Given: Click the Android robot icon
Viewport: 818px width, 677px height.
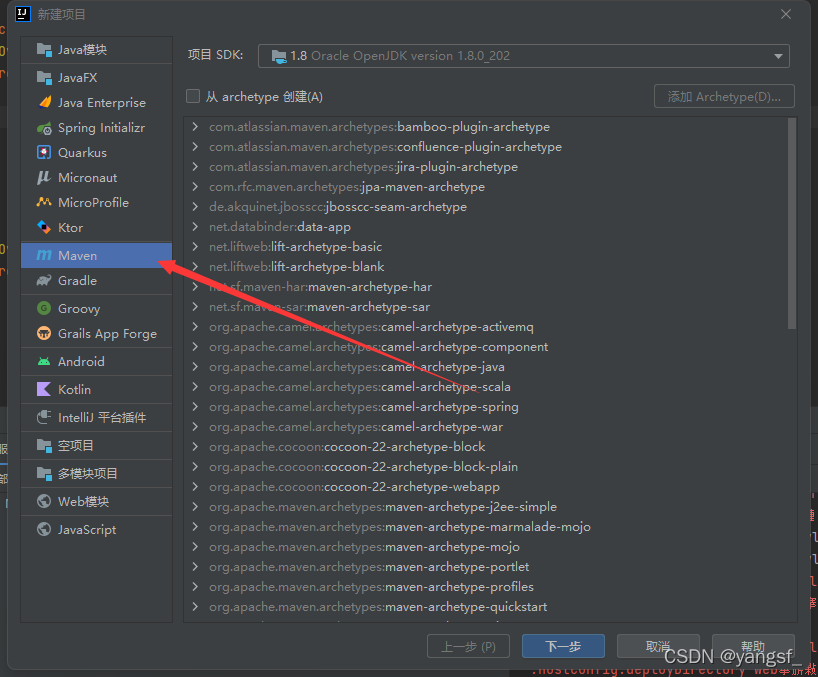Looking at the screenshot, I should point(44,361).
